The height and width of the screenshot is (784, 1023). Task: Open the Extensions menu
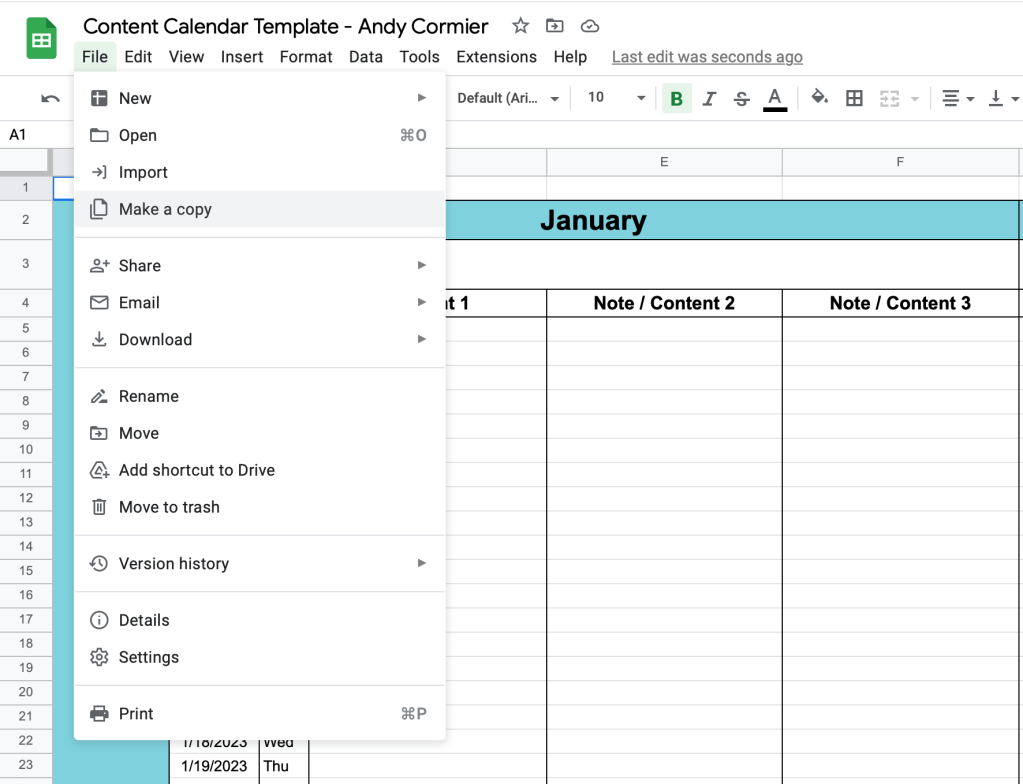tap(496, 57)
